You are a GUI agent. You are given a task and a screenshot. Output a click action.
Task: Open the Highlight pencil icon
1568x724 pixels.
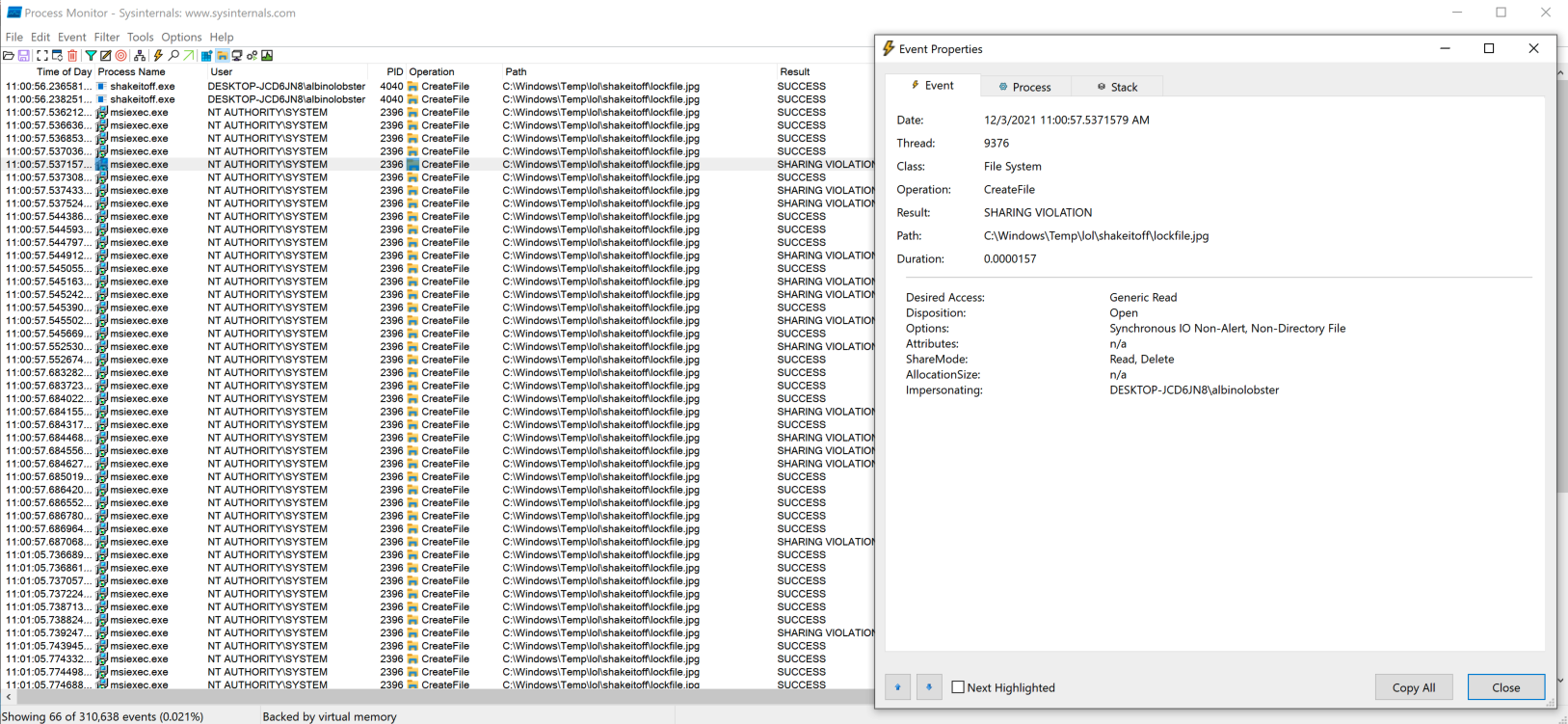click(106, 55)
